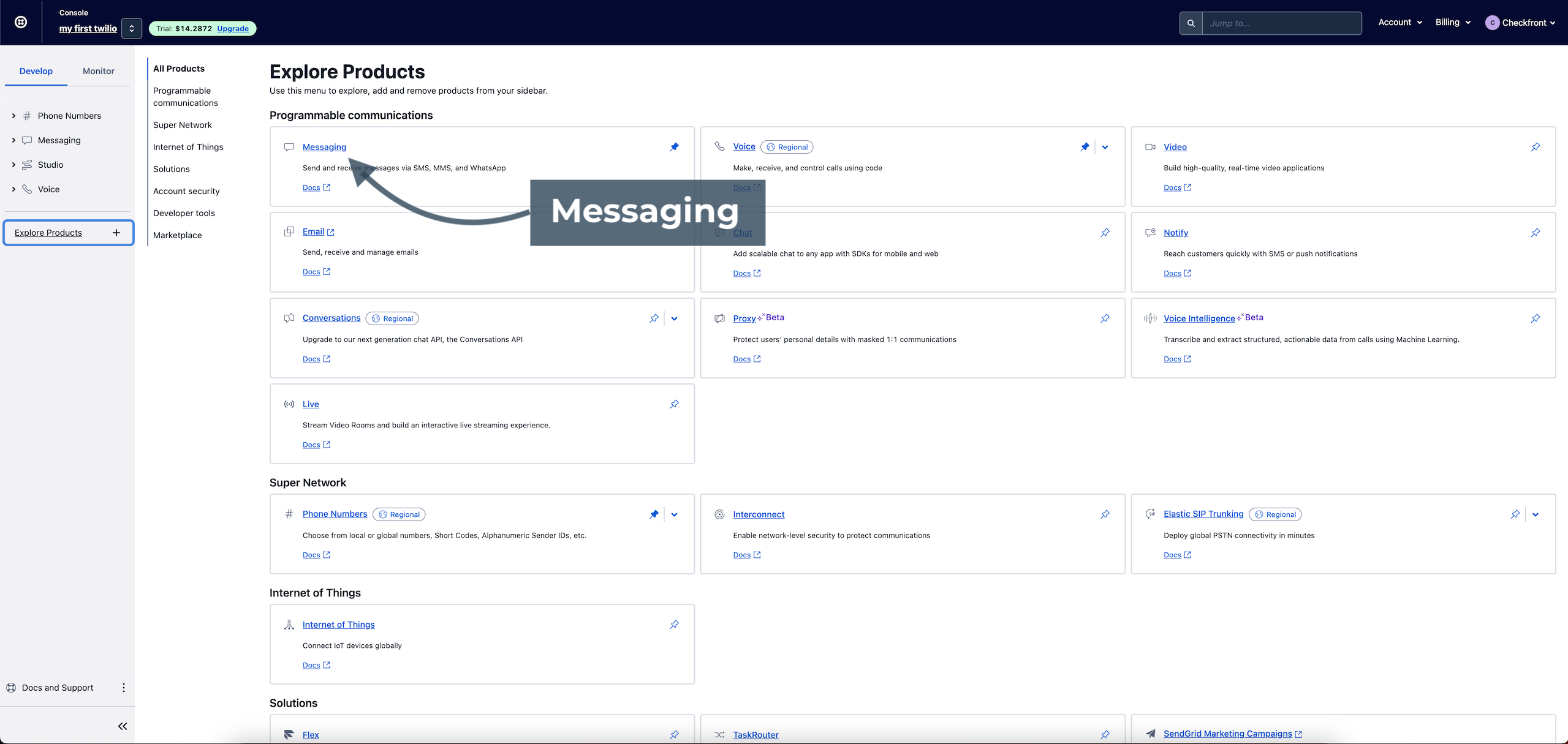The image size is (1568, 744).
Task: Open Docs link under Live
Action: pyautogui.click(x=316, y=445)
